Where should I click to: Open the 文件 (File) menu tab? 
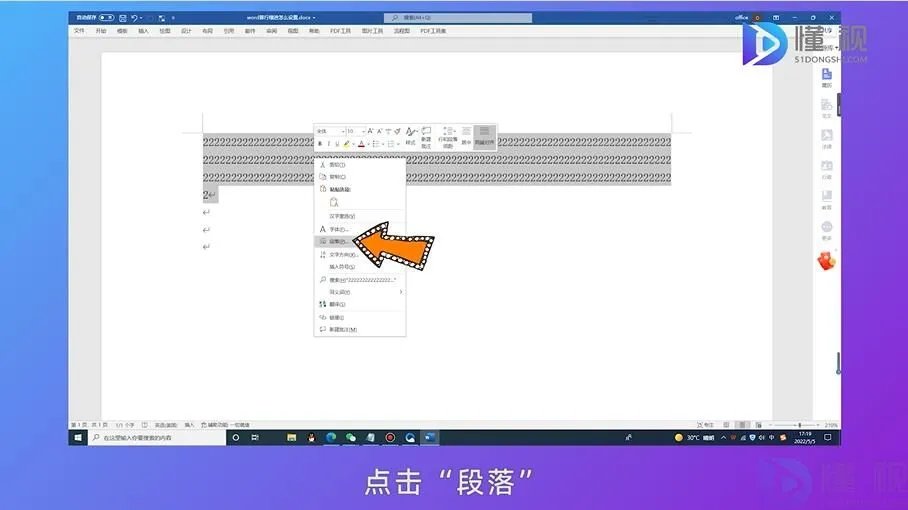[79, 31]
